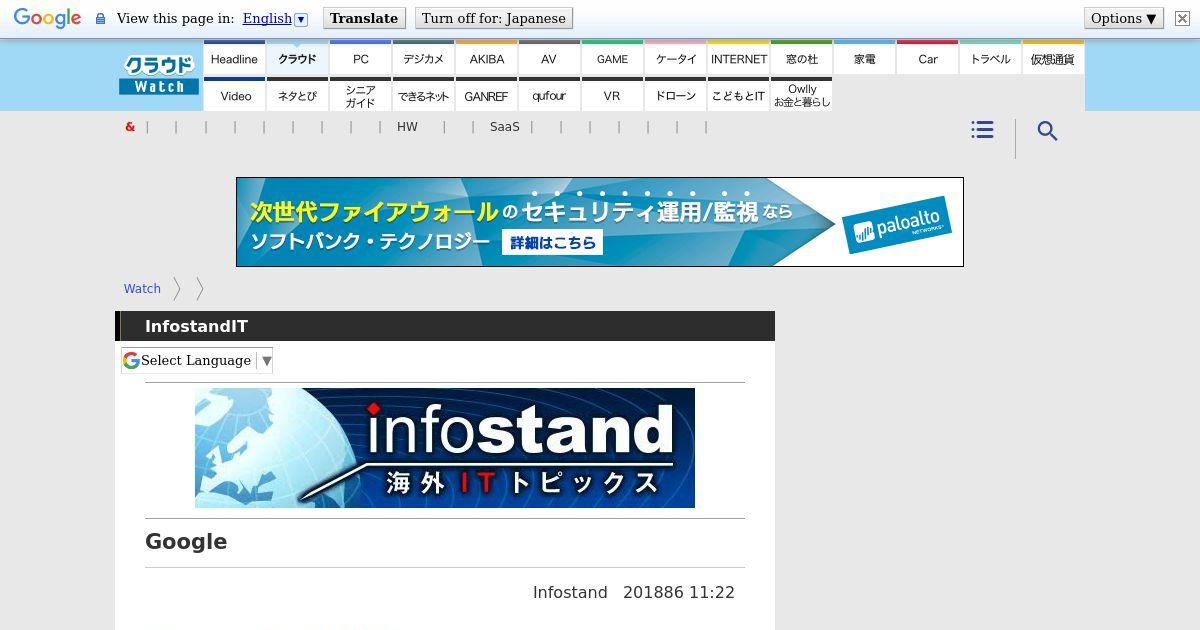Click the Google article headline
Viewport: 1200px width, 630px height.
tap(186, 542)
